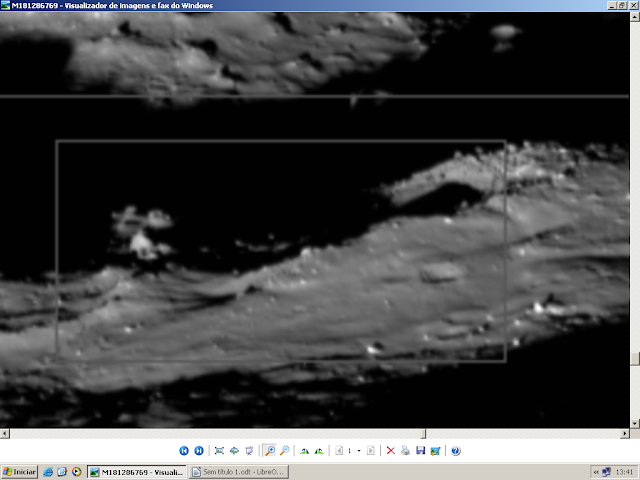Viewport: 640px width, 480px height.
Task: Select the zoom in magnifier
Action: [x=269, y=451]
